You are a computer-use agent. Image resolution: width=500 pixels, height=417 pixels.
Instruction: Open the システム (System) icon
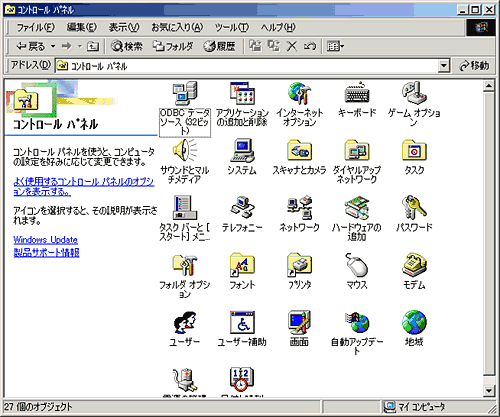click(x=242, y=150)
